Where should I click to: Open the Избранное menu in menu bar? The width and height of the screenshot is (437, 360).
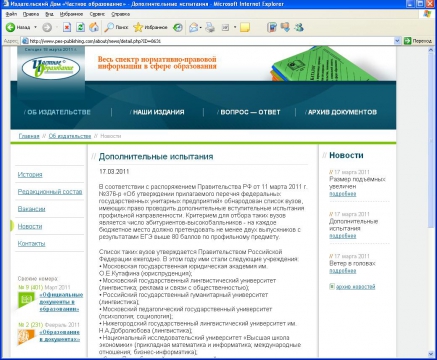[x=71, y=14]
